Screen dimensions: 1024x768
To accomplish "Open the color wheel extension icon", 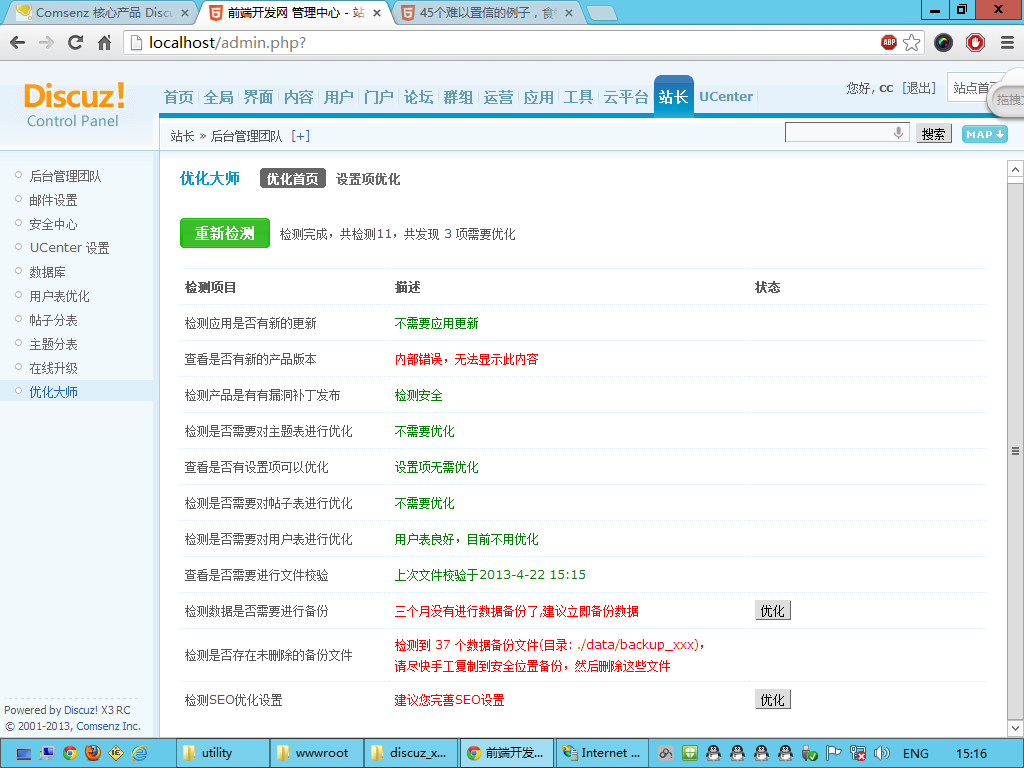I will (x=943, y=43).
